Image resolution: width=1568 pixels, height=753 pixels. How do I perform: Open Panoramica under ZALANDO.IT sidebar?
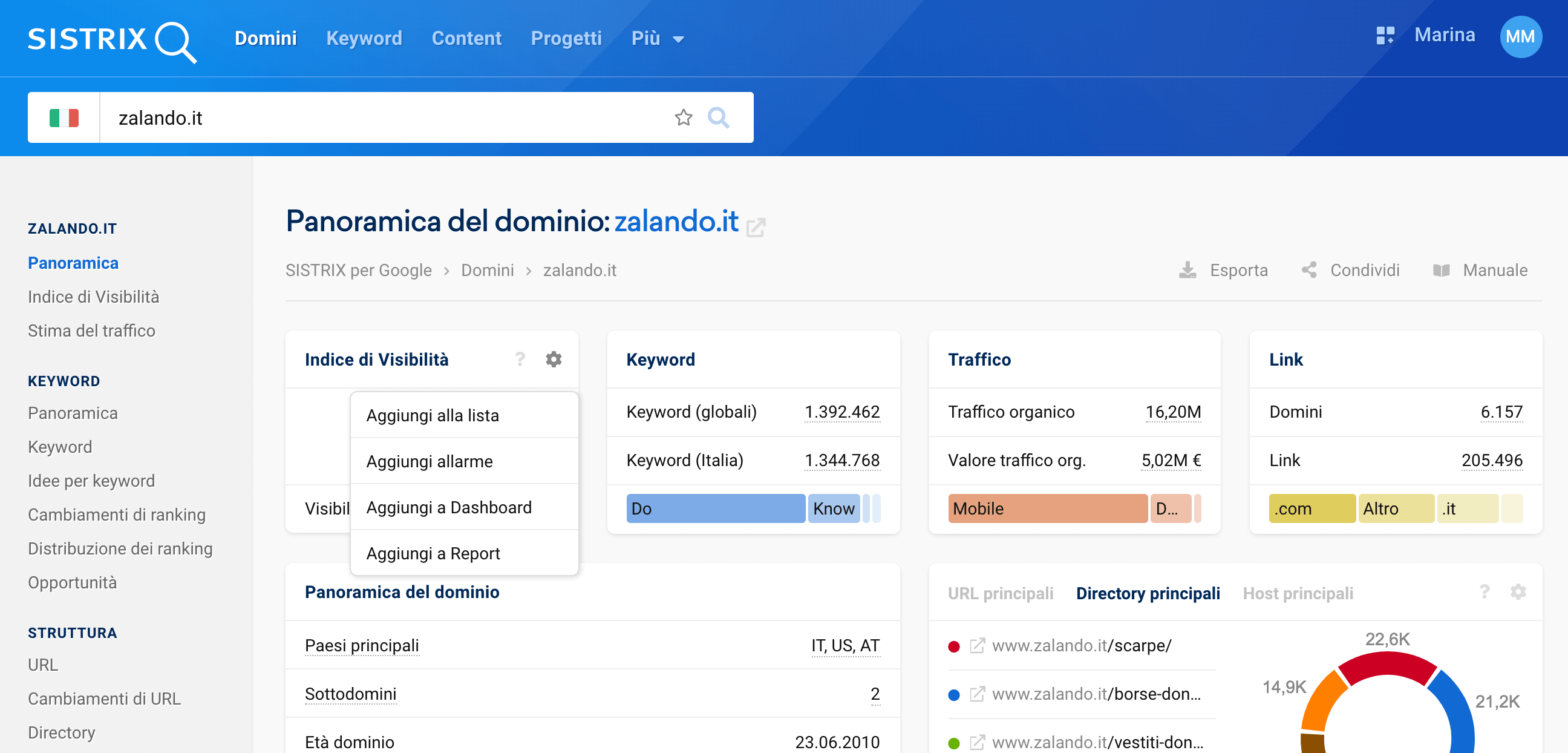(x=73, y=263)
